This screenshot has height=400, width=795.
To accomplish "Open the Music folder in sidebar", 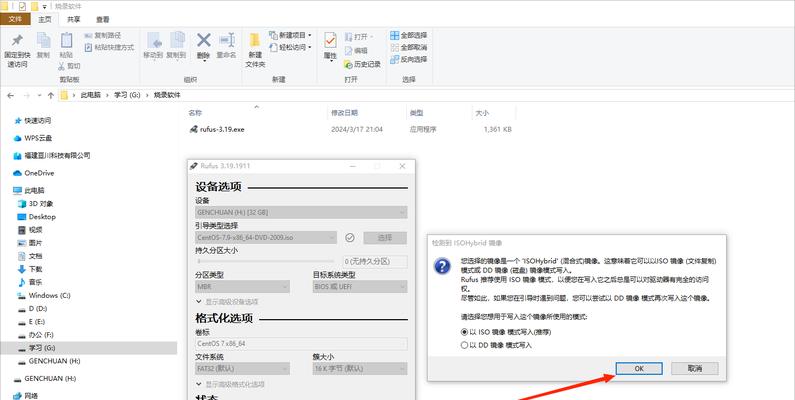I will click(30, 282).
